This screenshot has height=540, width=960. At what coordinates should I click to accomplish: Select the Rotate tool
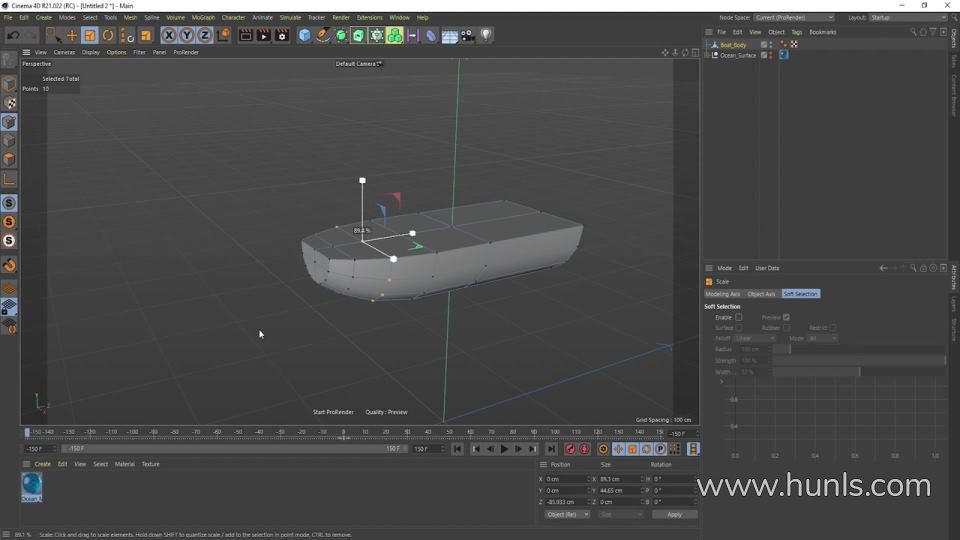[108, 35]
